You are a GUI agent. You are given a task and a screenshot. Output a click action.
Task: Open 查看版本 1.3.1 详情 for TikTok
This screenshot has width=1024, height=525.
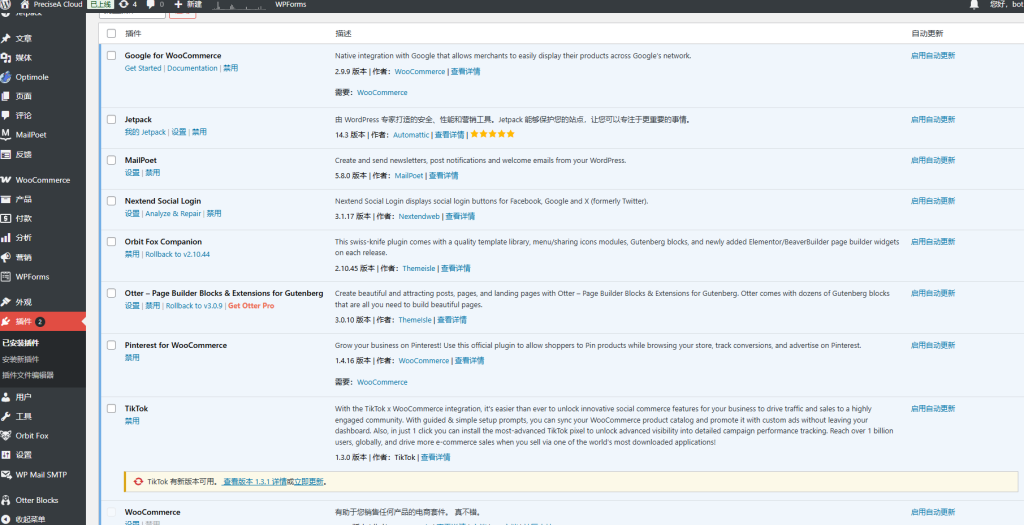255,482
